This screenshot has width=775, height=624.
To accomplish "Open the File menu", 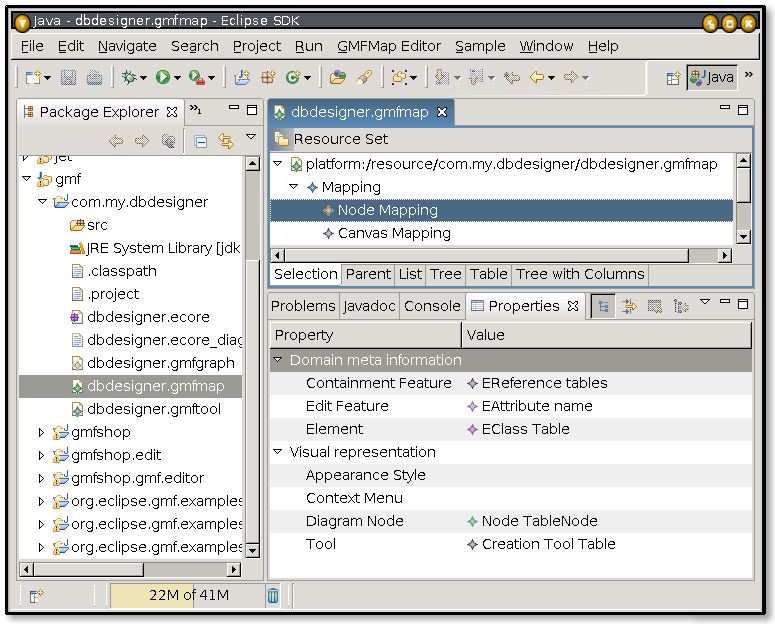I will pyautogui.click(x=32, y=46).
